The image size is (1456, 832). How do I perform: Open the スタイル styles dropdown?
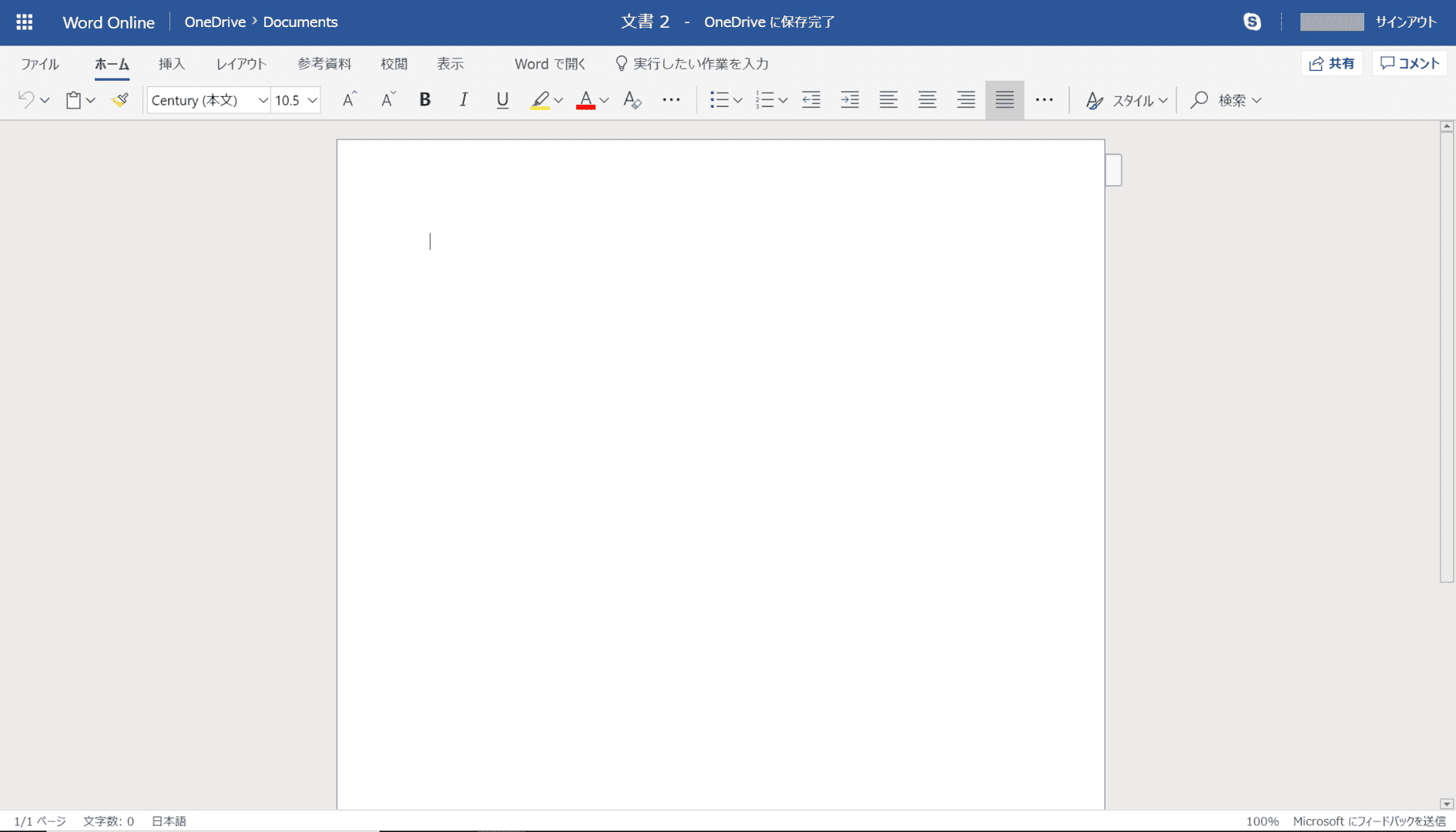click(x=1126, y=99)
